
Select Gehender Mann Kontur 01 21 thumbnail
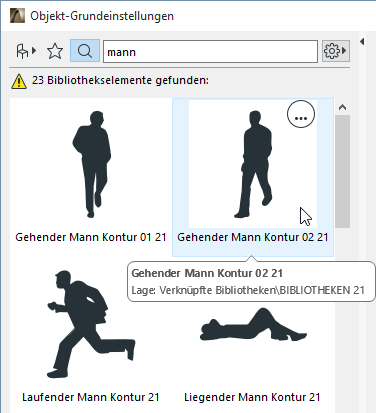pos(92,164)
